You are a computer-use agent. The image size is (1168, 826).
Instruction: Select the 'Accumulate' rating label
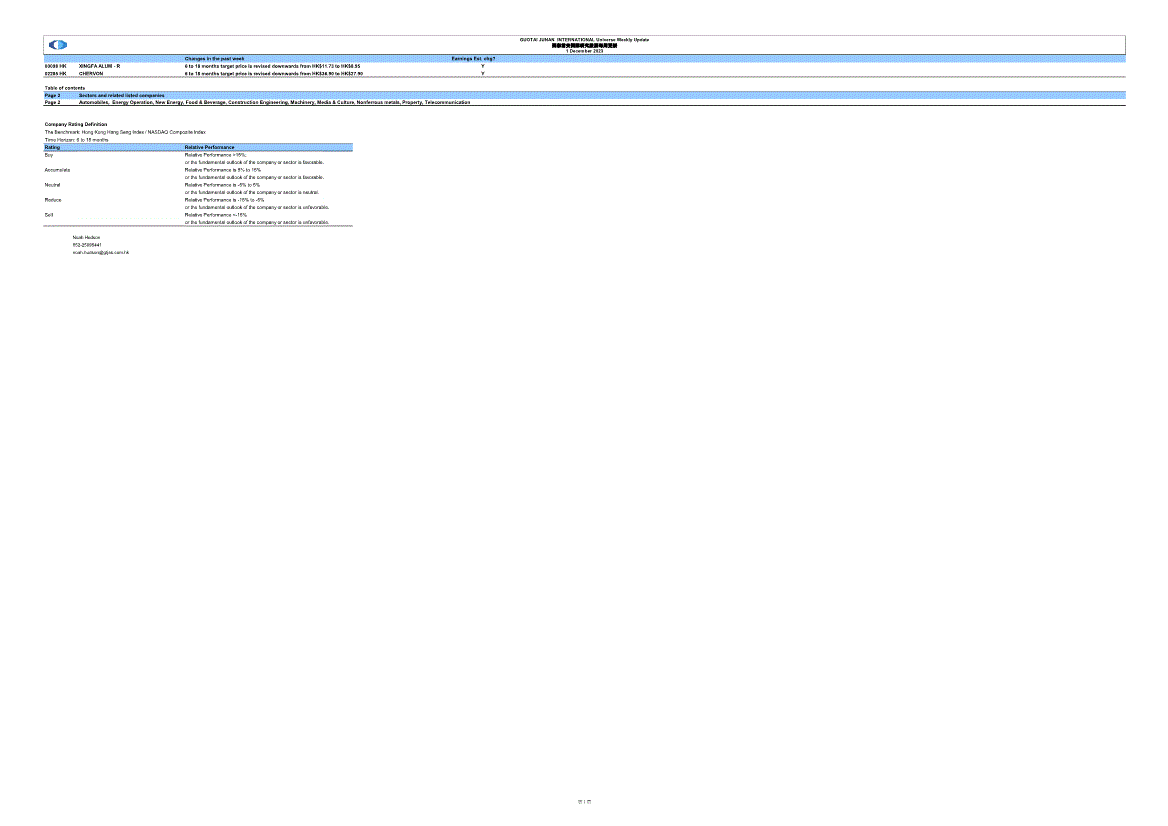tap(57, 170)
